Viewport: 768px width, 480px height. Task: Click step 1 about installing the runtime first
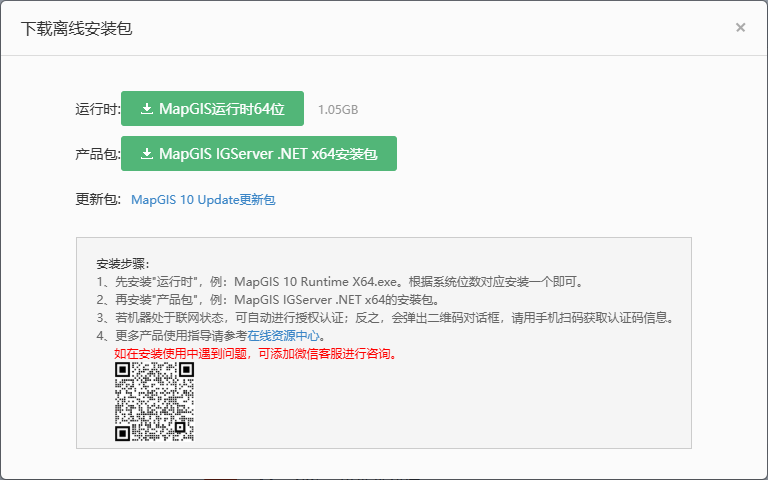[340, 282]
